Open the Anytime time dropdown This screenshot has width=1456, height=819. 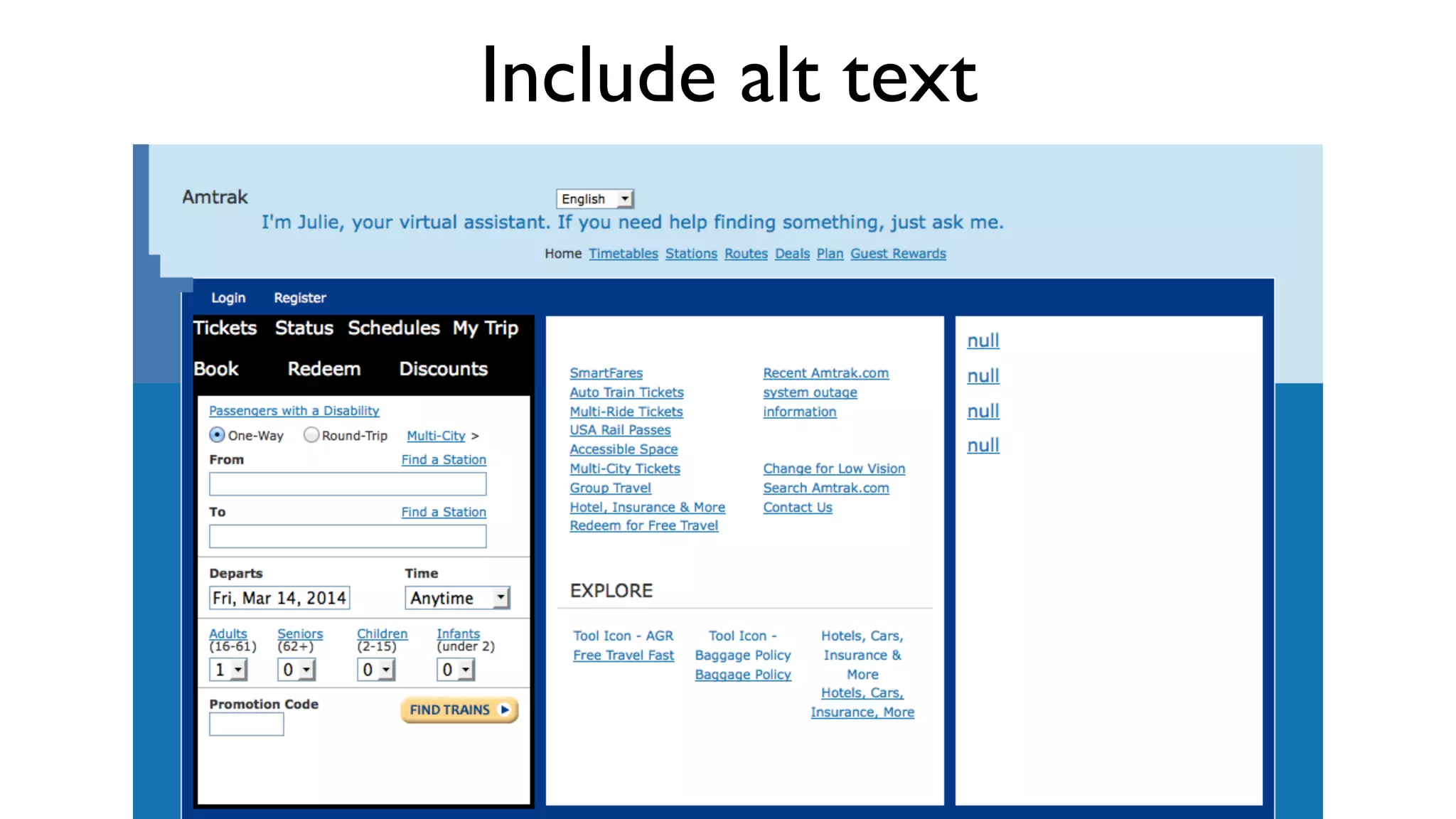point(458,598)
